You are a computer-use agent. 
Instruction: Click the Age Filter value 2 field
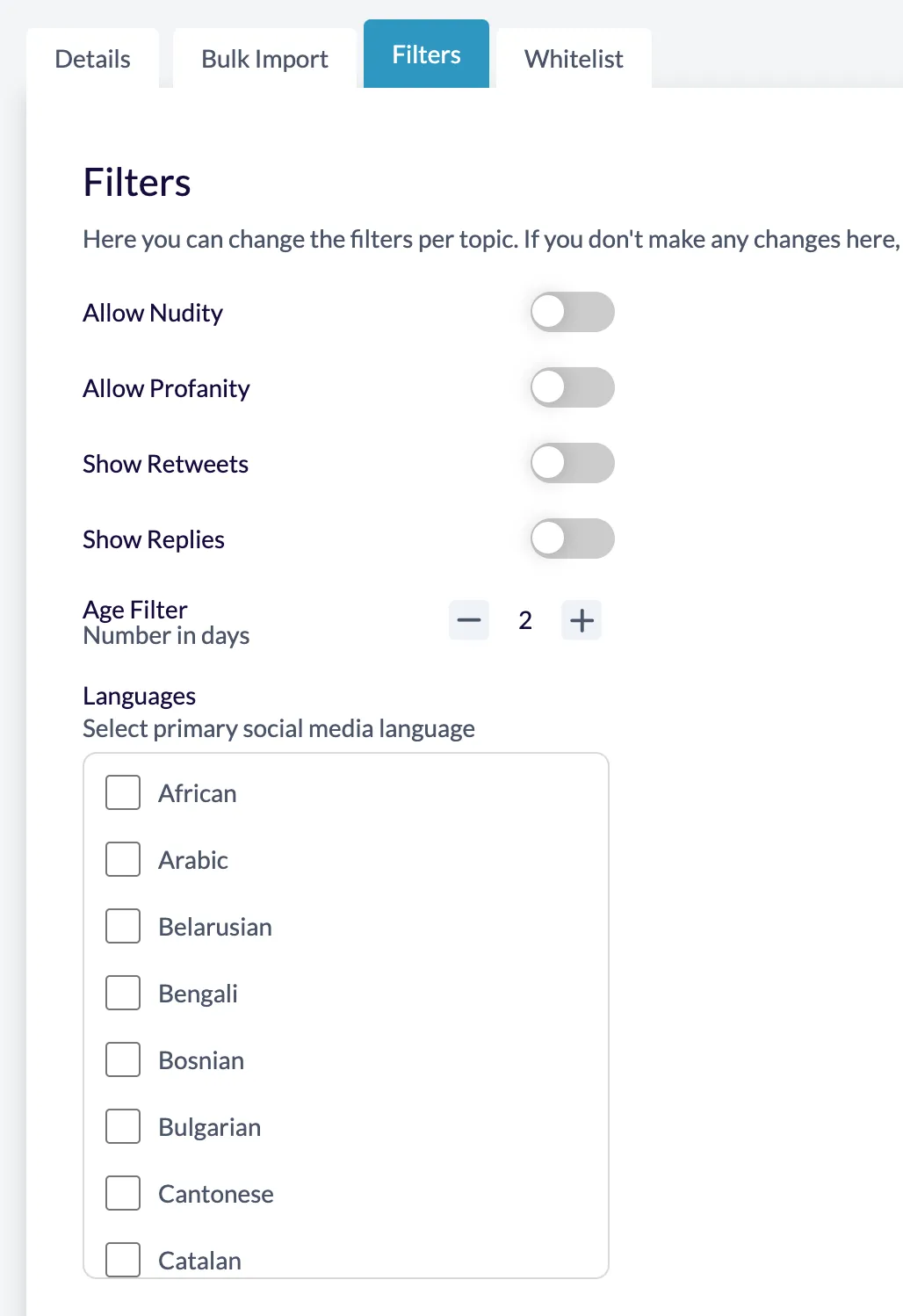(x=525, y=621)
